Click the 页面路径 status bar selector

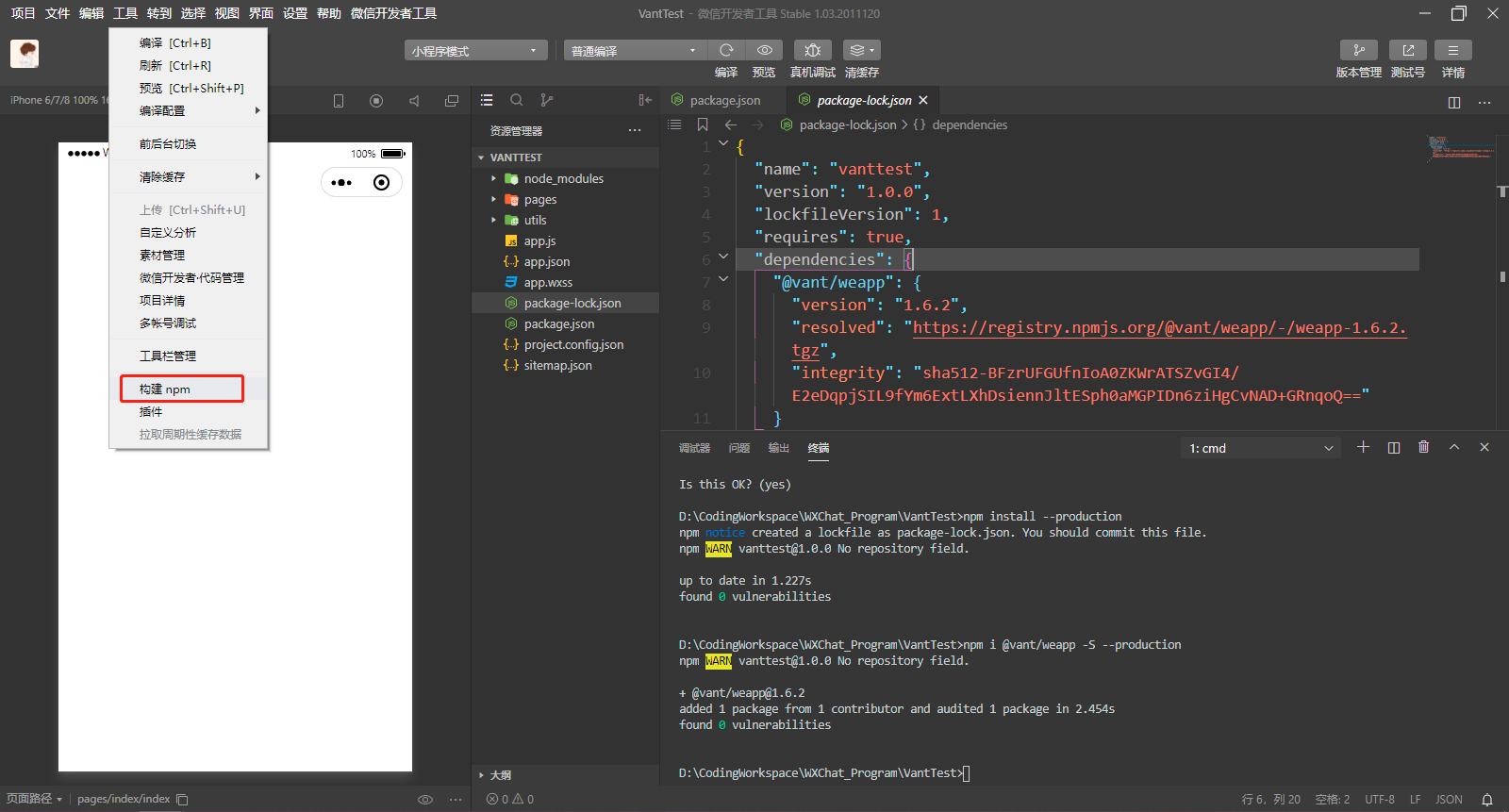34,799
